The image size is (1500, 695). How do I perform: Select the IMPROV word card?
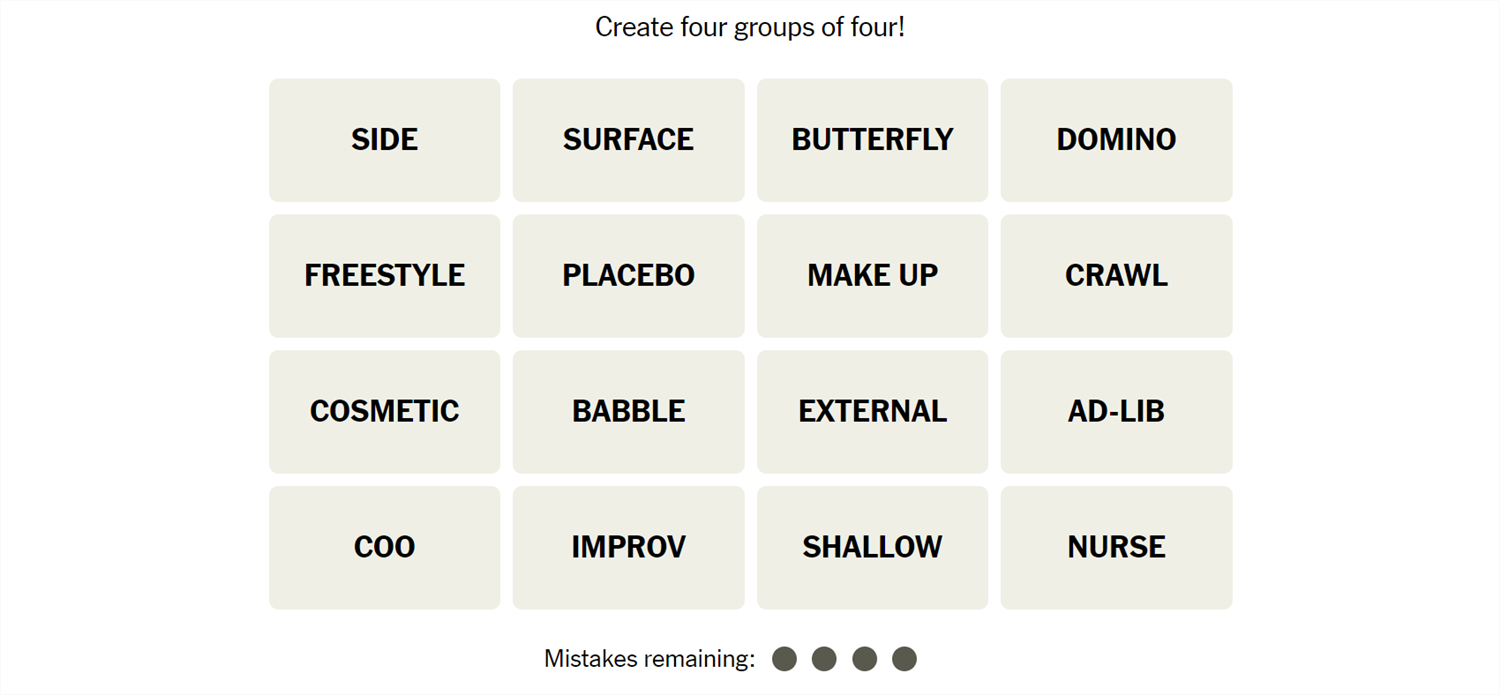tap(628, 548)
